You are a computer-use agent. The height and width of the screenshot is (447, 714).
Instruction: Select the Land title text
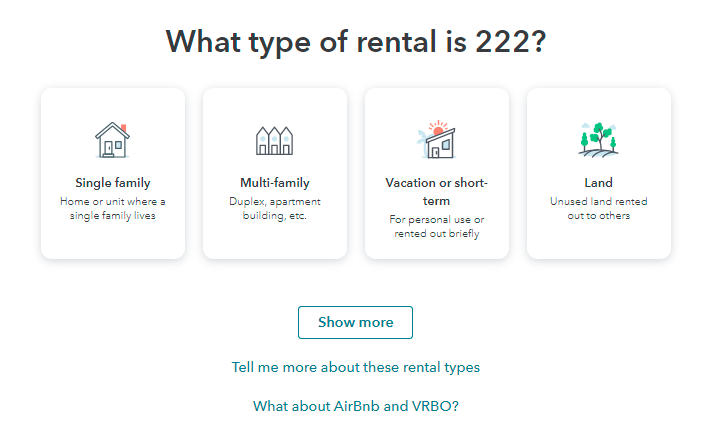click(x=598, y=183)
